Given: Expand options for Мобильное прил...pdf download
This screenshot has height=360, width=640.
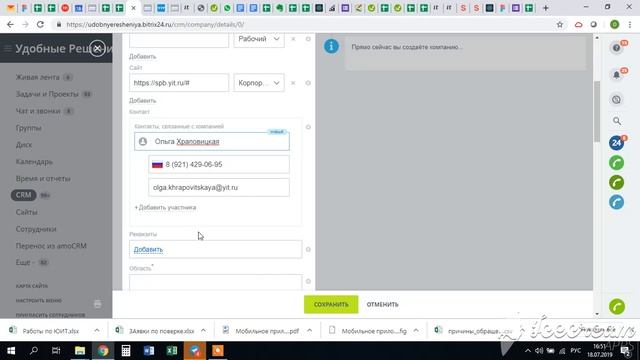Looking at the screenshot, I should coord(309,331).
